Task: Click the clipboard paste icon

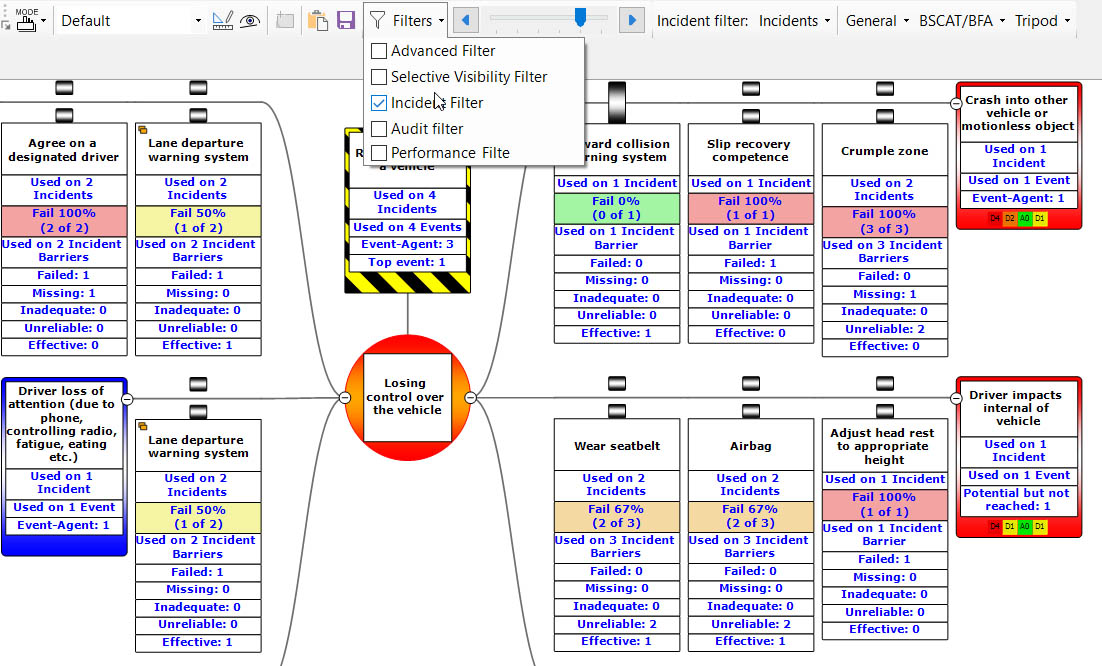Action: coord(318,20)
